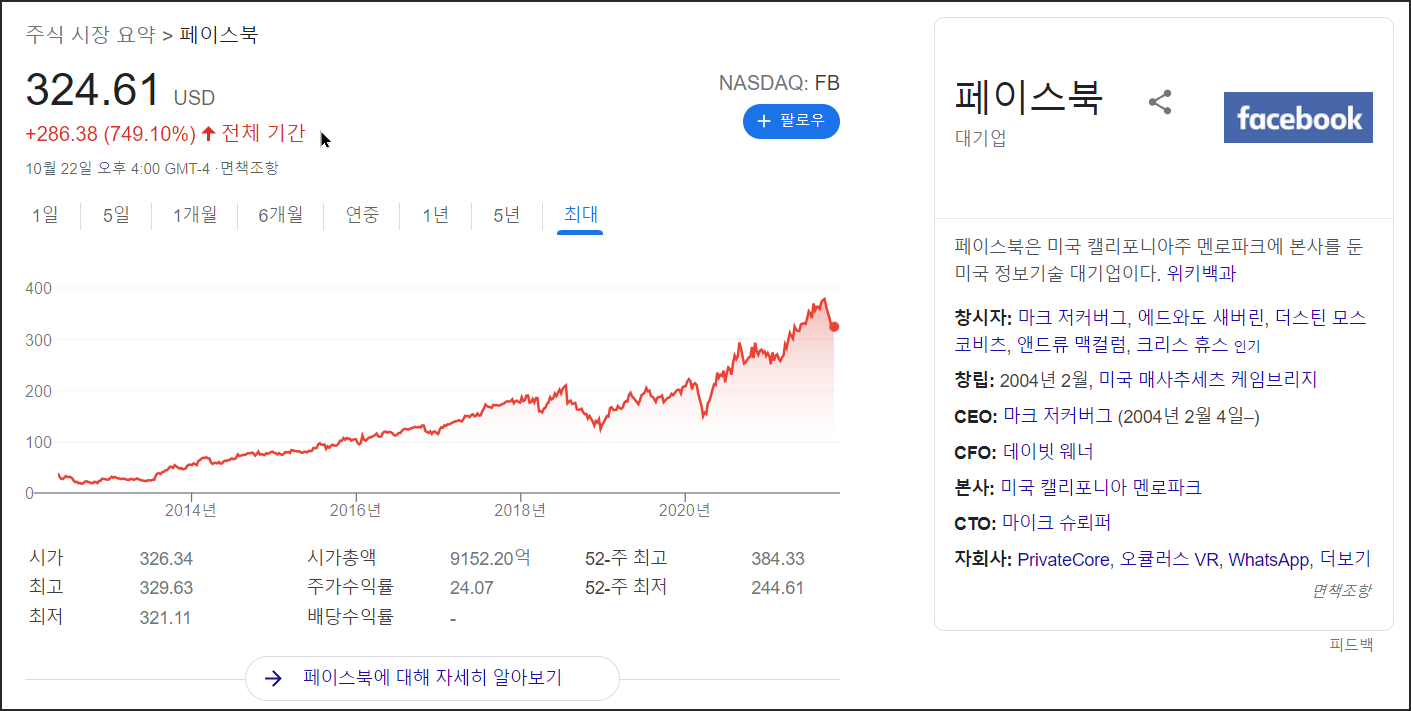The image size is (1411, 711).
Task: Click the stock price 324.61
Action: [x=93, y=90]
